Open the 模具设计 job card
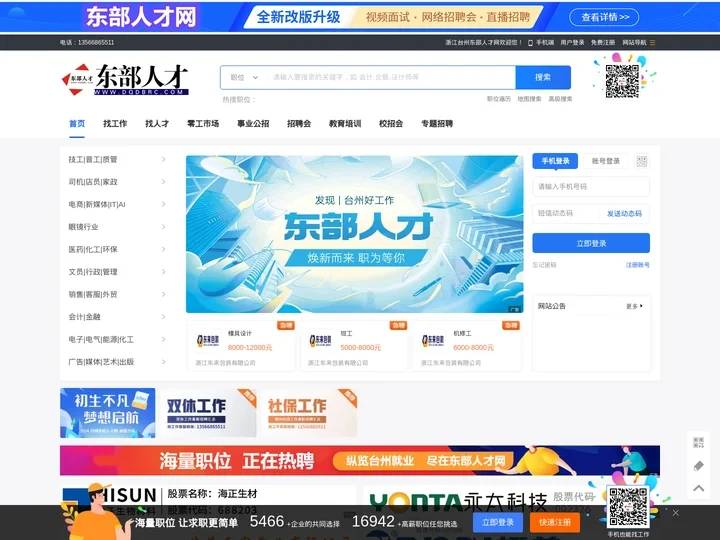Screen dimensions: 720x540 pyautogui.click(x=242, y=346)
